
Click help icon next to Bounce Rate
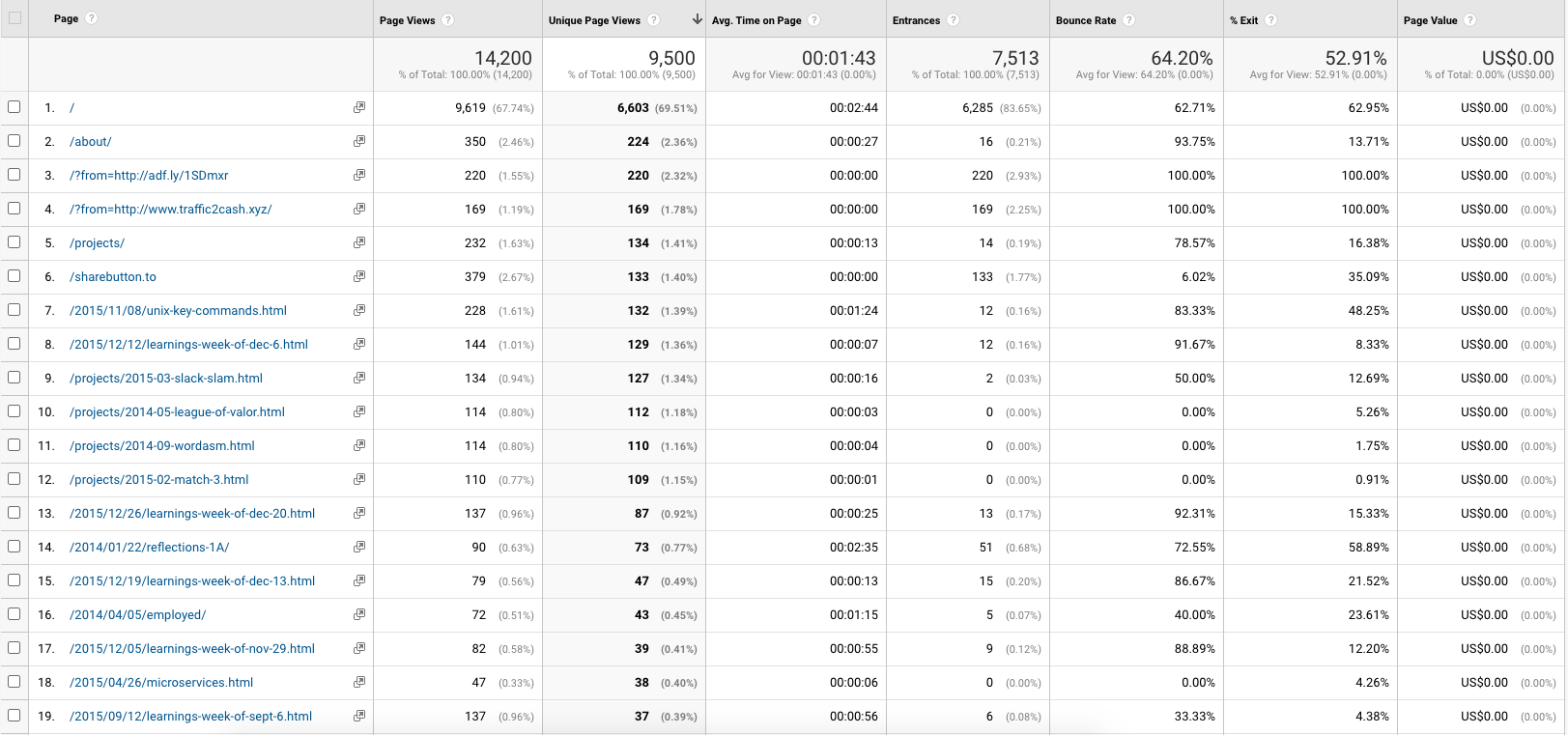click(1129, 20)
